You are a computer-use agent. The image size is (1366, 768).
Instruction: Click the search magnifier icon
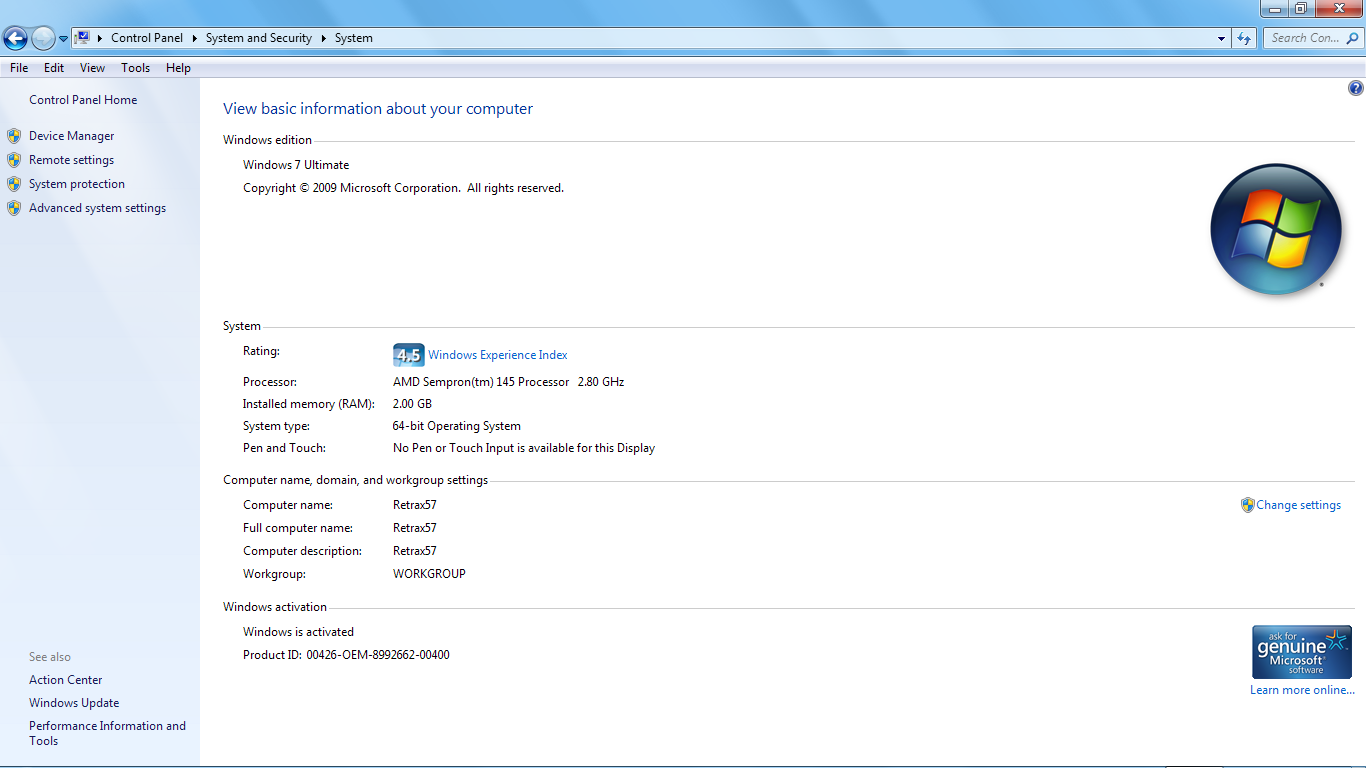1352,38
